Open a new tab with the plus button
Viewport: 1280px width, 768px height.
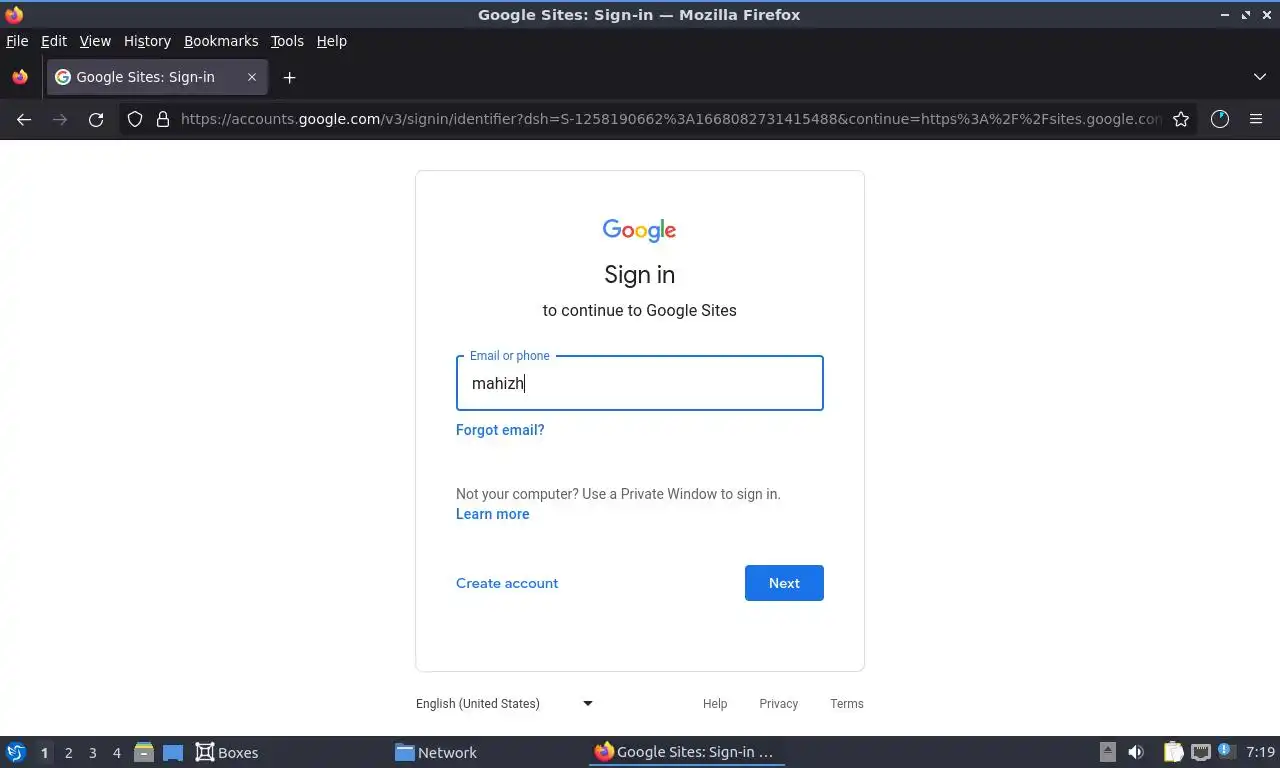pos(289,77)
